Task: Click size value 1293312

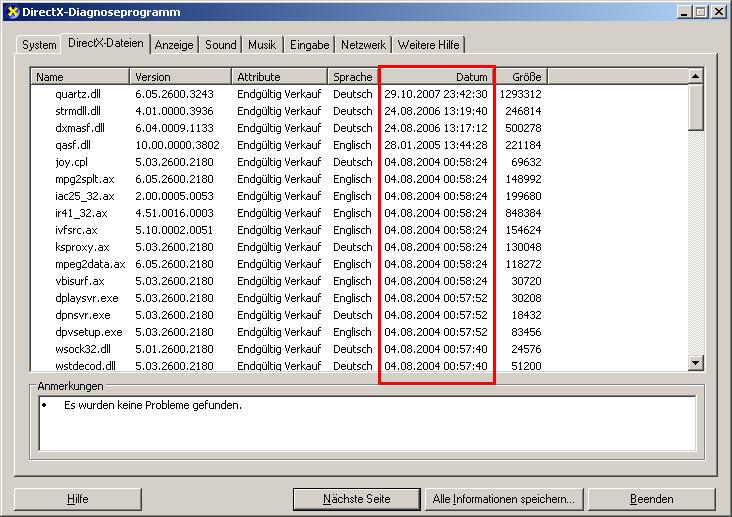Action: click(521, 94)
